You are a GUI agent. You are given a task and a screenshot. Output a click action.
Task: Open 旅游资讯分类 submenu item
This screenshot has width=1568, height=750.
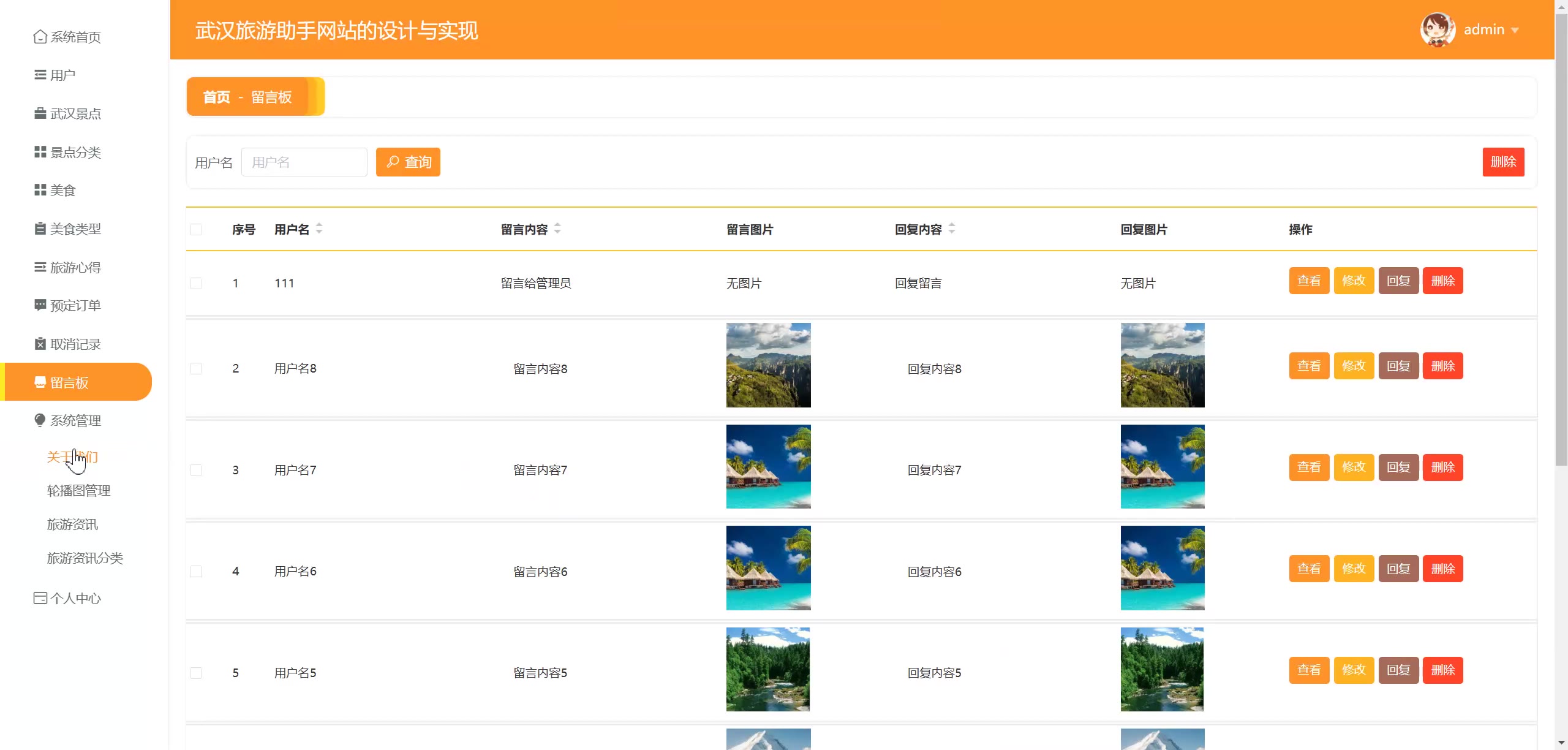click(85, 558)
